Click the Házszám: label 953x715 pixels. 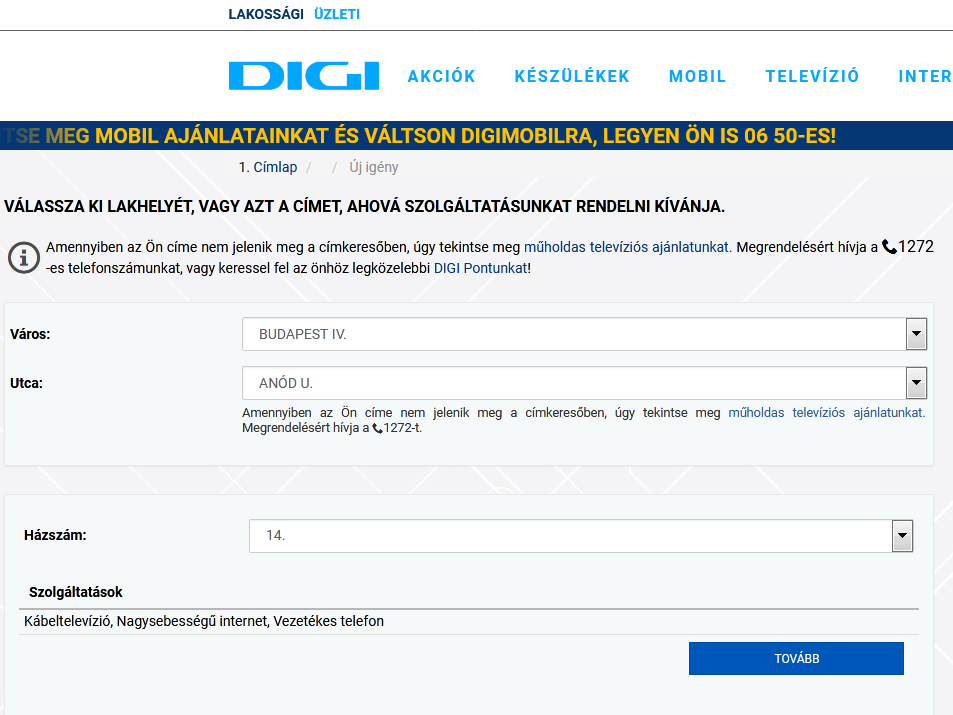pyautogui.click(x=55, y=536)
